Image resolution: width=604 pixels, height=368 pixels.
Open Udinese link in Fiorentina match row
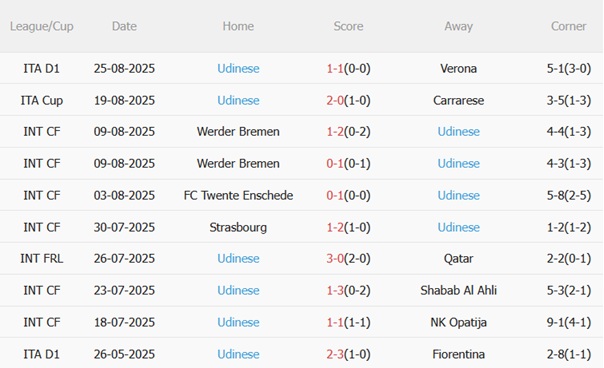point(238,355)
